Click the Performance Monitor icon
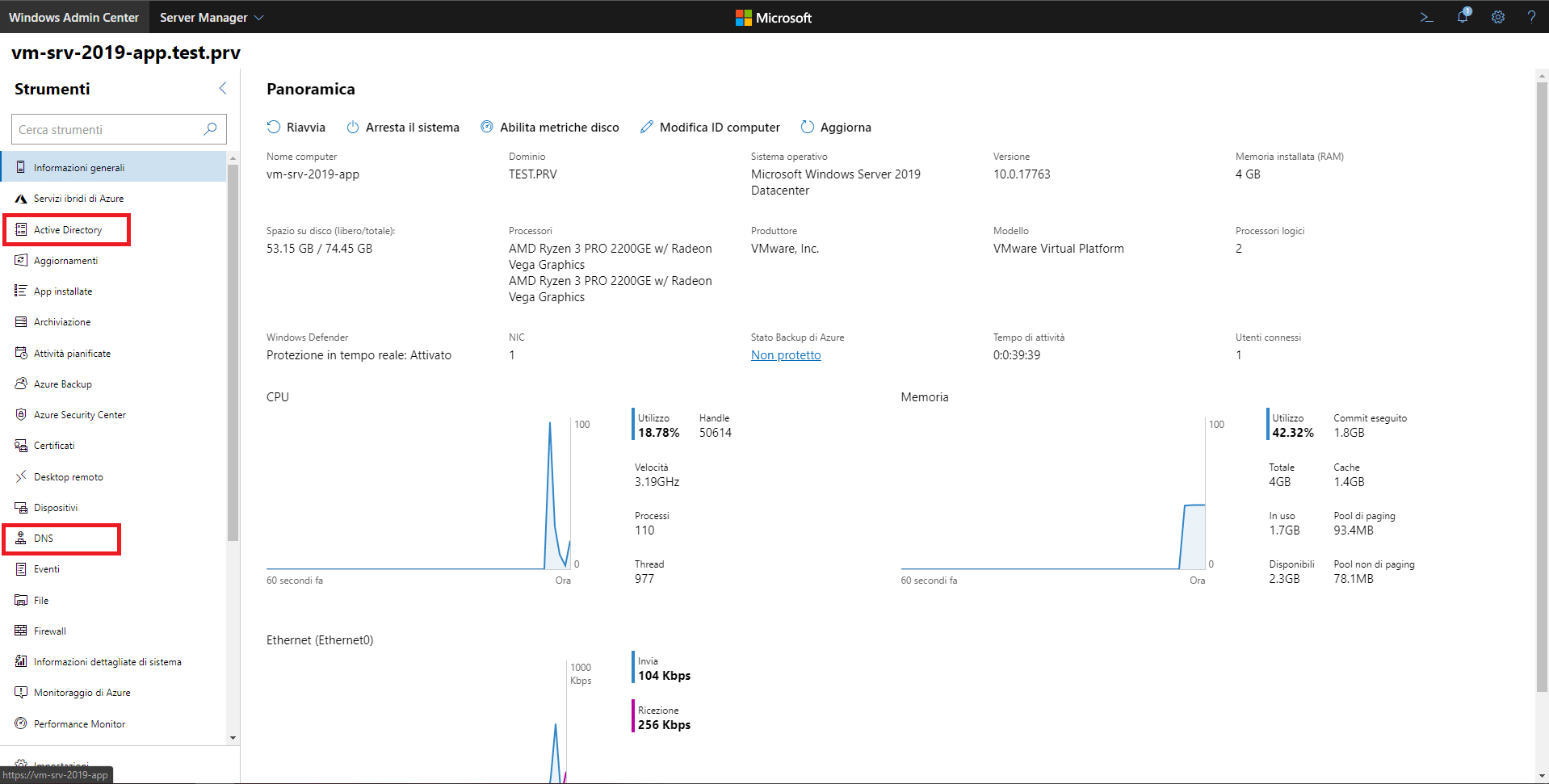1549x784 pixels. (21, 723)
